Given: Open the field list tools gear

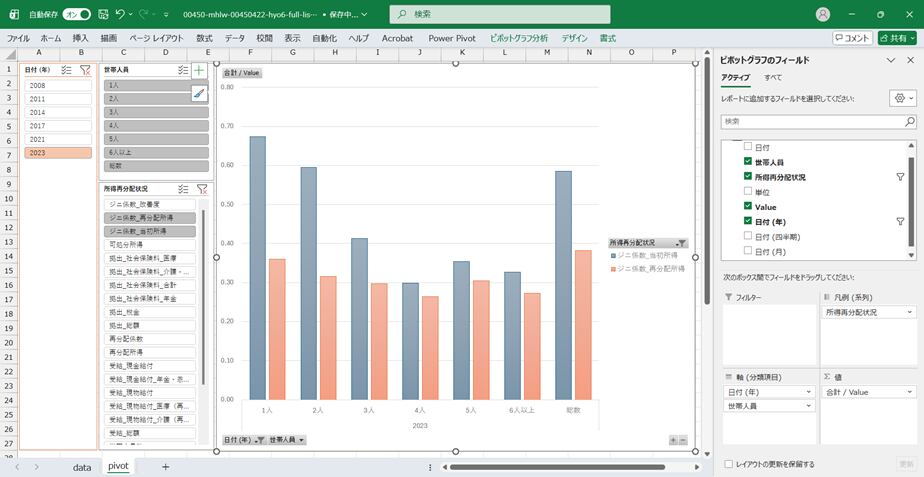Looking at the screenshot, I should pyautogui.click(x=901, y=99).
